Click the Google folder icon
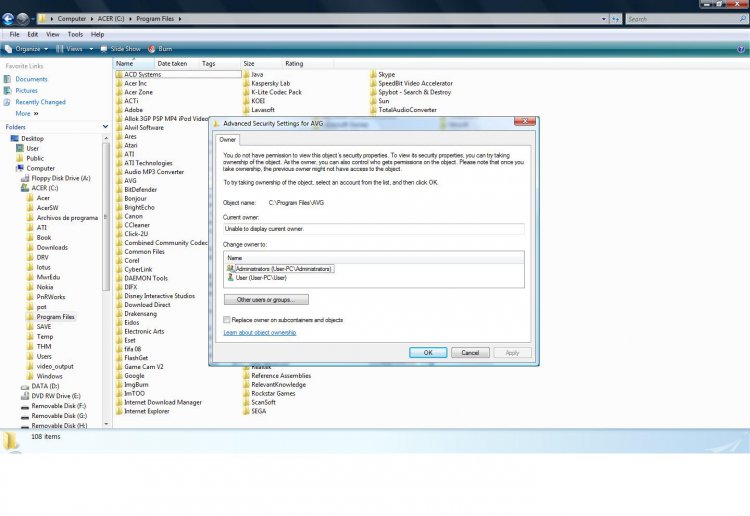Viewport: 750px width, 516px height. click(x=119, y=376)
